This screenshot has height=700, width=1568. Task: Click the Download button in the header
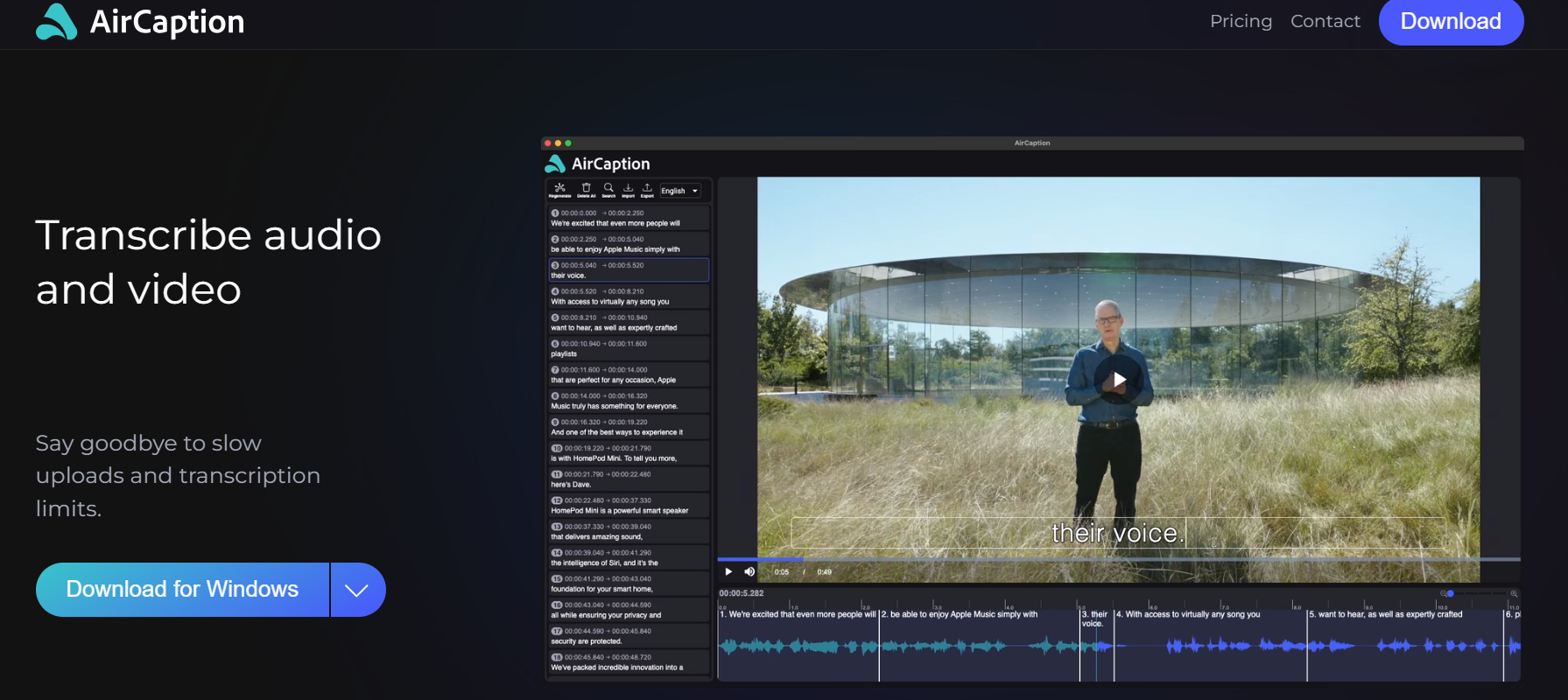tap(1451, 21)
